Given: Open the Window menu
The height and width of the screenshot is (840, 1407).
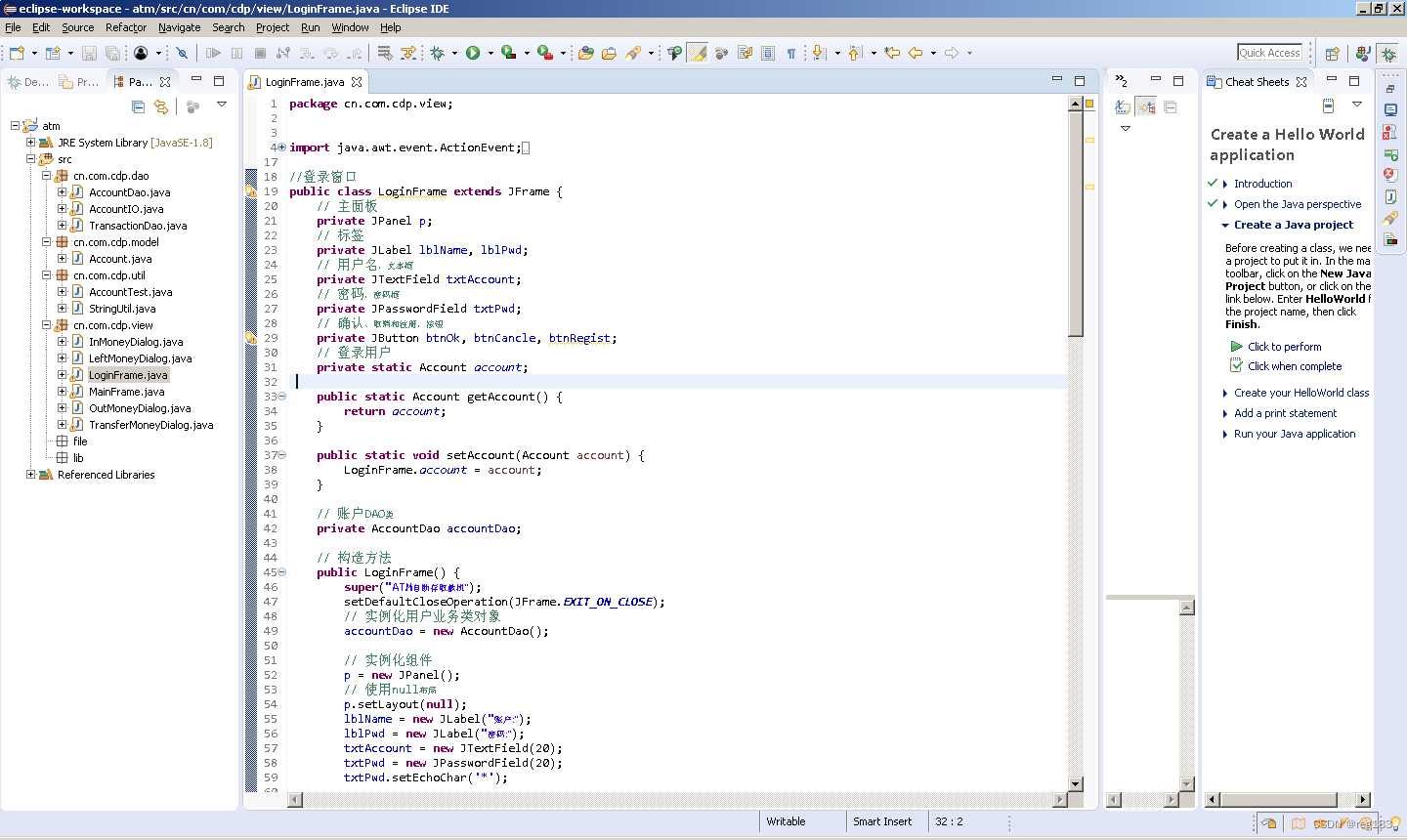Looking at the screenshot, I should pos(350,27).
